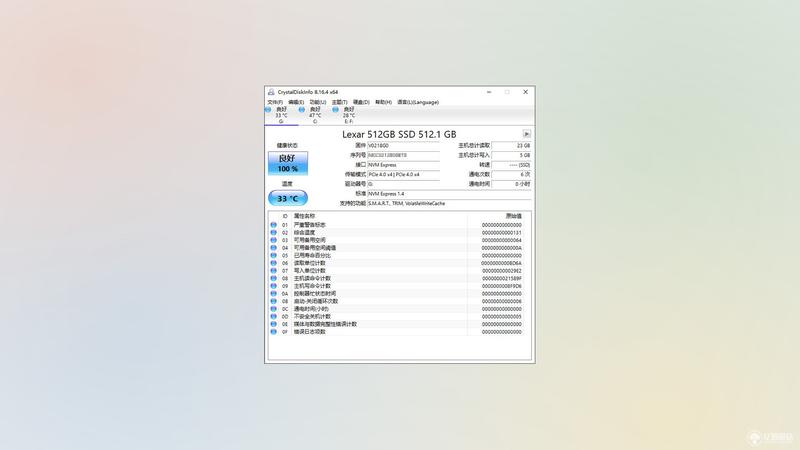Click raw value of row 02 综合温度
The height and width of the screenshot is (450, 800).
point(502,233)
